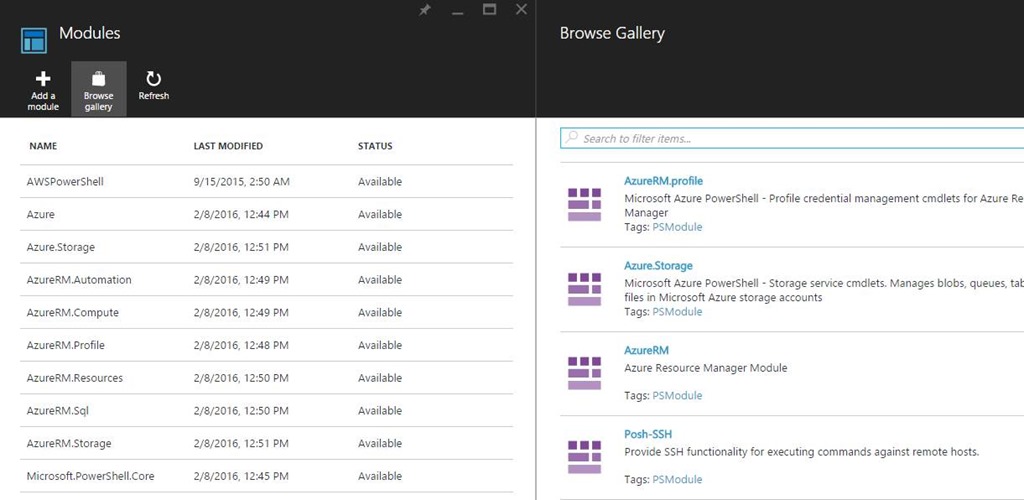
Task: Select the AWSPowerShell module row
Action: 266,181
